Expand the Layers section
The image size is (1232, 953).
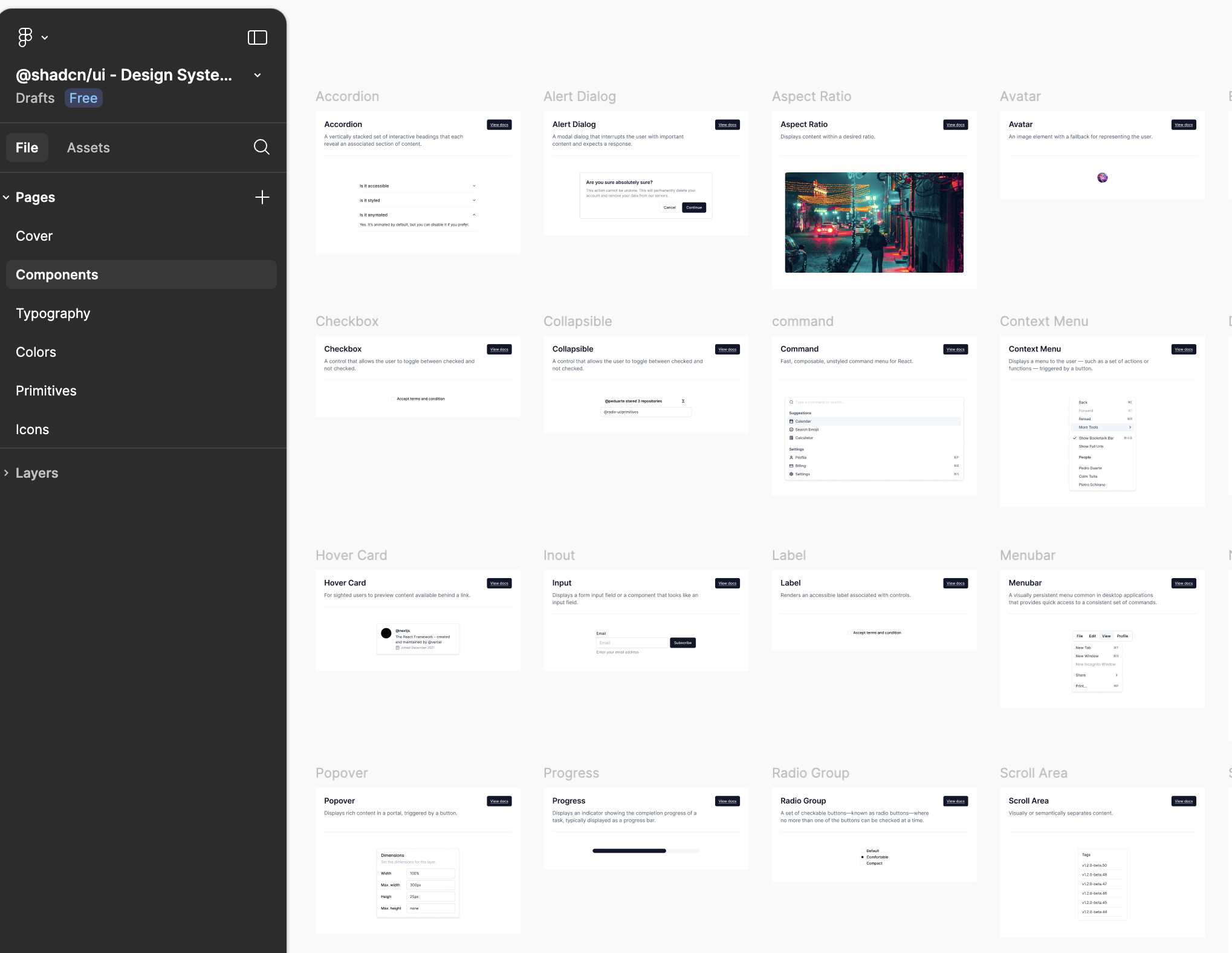point(36,473)
